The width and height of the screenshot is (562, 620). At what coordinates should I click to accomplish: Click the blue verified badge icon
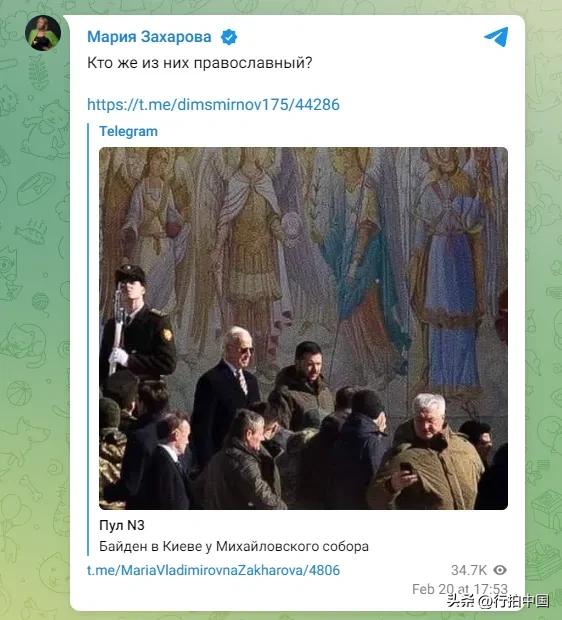(x=229, y=37)
